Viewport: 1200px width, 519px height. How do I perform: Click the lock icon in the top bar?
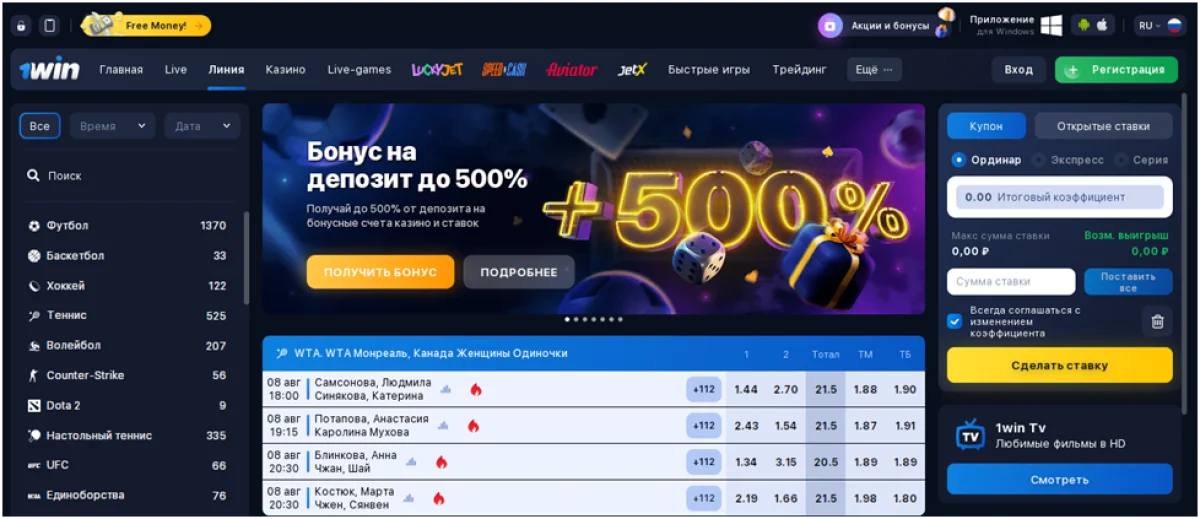[x=21, y=25]
